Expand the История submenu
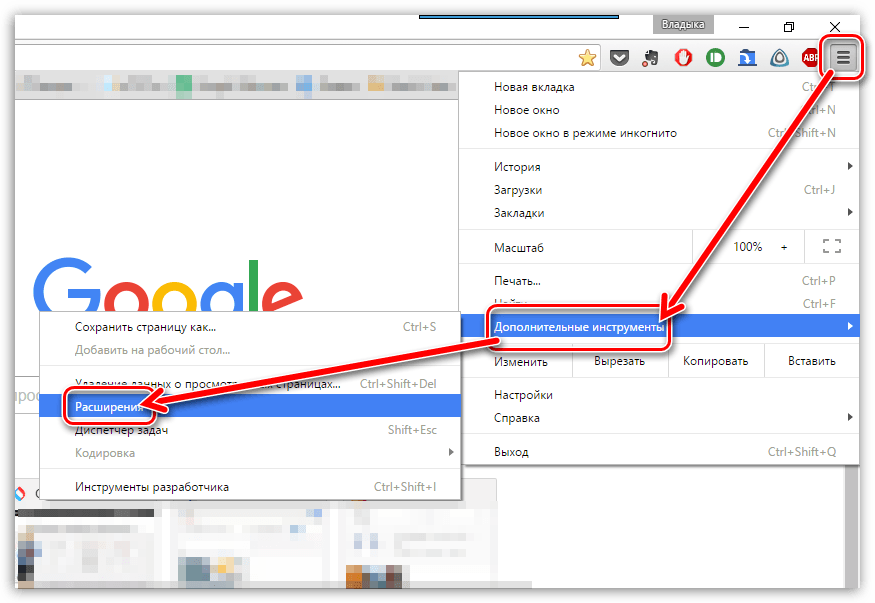 658,166
